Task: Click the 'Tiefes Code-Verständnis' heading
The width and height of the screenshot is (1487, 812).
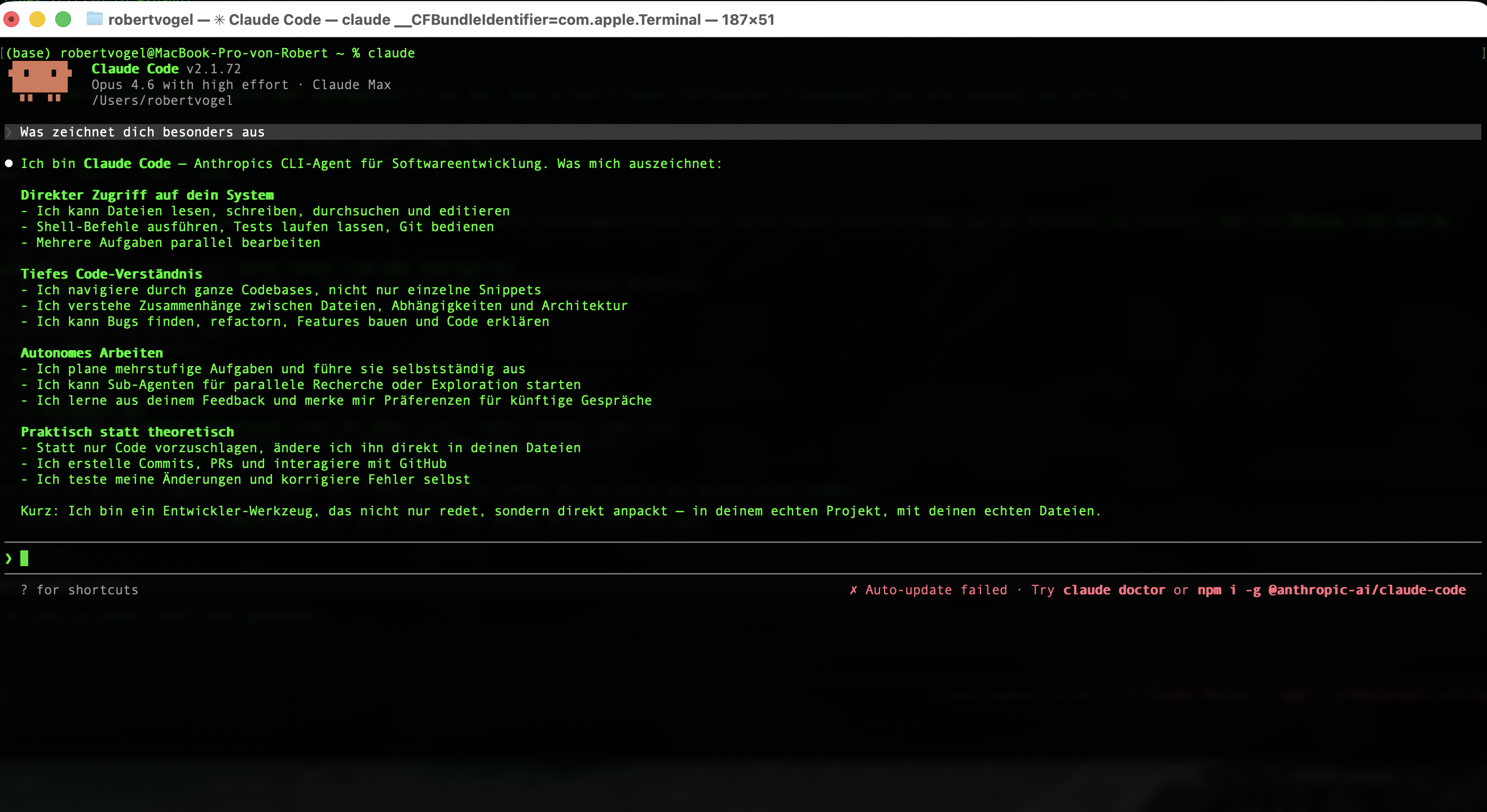Action: coord(111,274)
